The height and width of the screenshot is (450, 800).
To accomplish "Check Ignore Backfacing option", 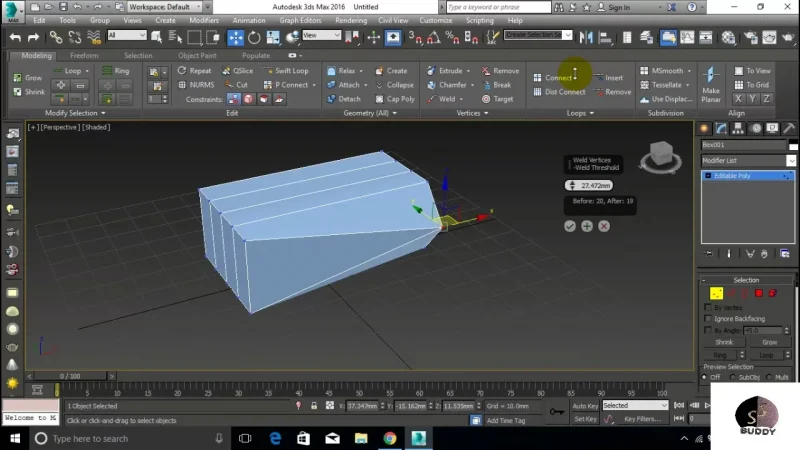I will 709,318.
